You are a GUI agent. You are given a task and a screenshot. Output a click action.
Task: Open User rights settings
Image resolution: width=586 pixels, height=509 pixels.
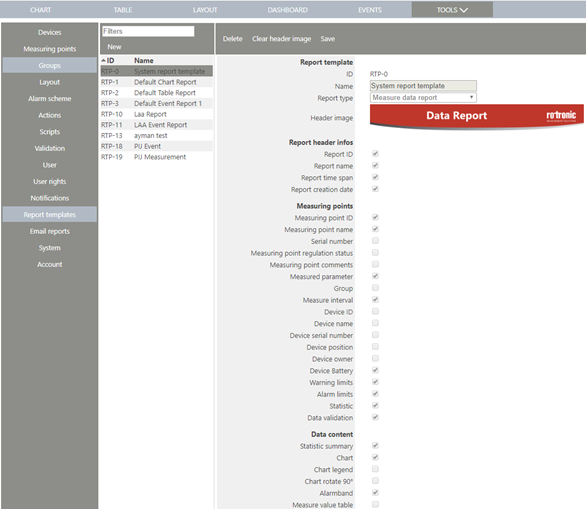pos(49,182)
